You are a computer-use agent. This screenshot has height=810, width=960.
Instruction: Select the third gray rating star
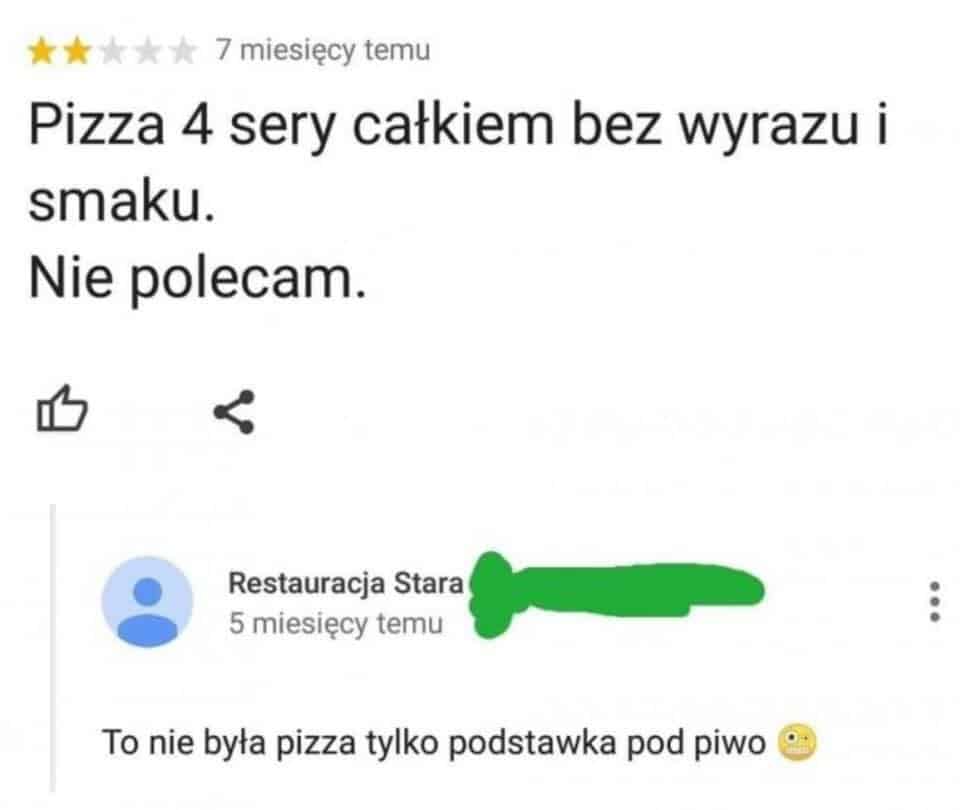(x=113, y=51)
